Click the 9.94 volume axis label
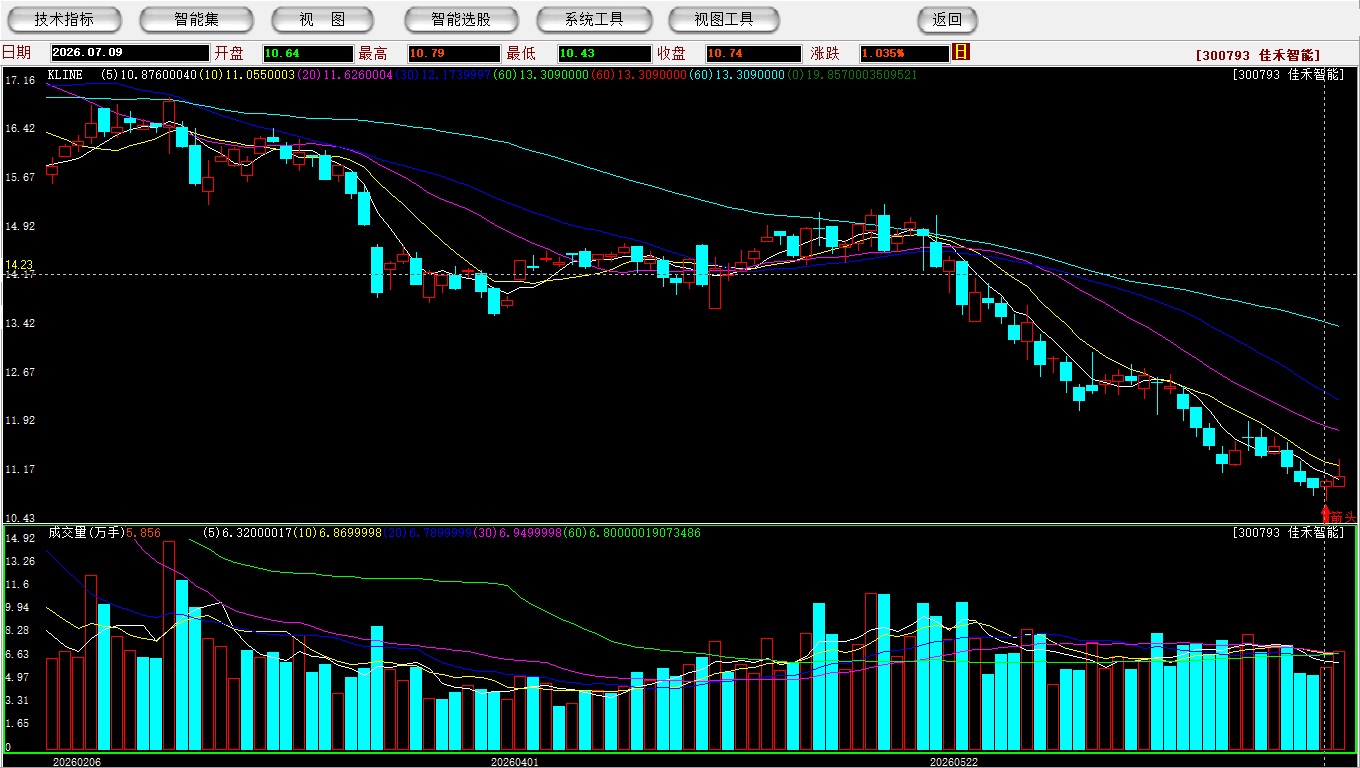This screenshot has width=1360, height=768. point(18,608)
